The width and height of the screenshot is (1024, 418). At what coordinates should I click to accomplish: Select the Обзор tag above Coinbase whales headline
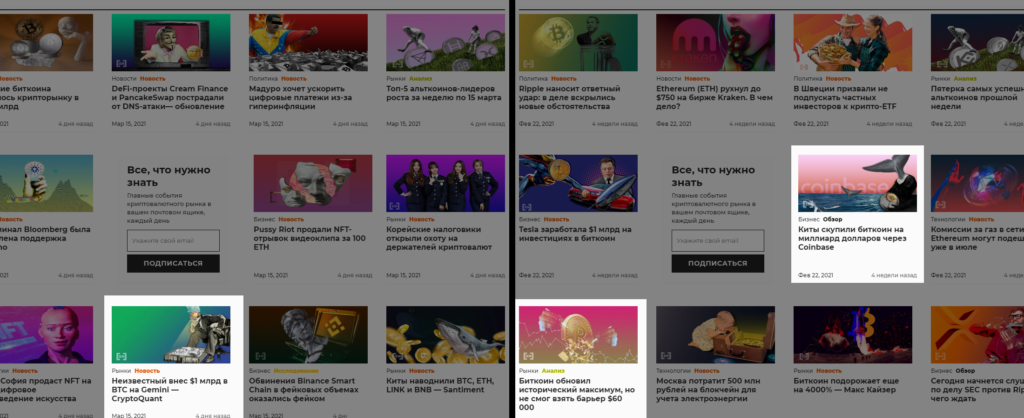tap(833, 219)
